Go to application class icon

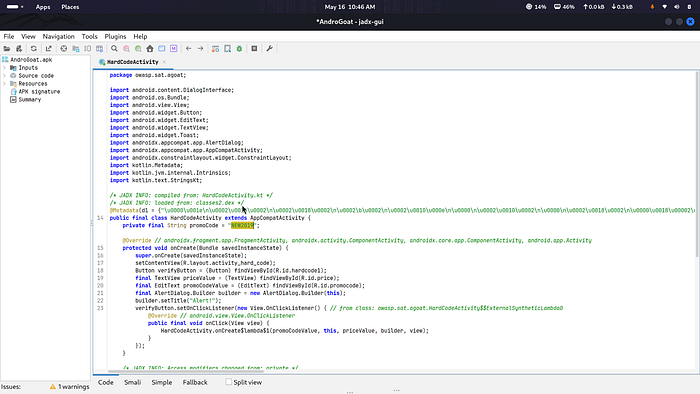(x=162, y=49)
